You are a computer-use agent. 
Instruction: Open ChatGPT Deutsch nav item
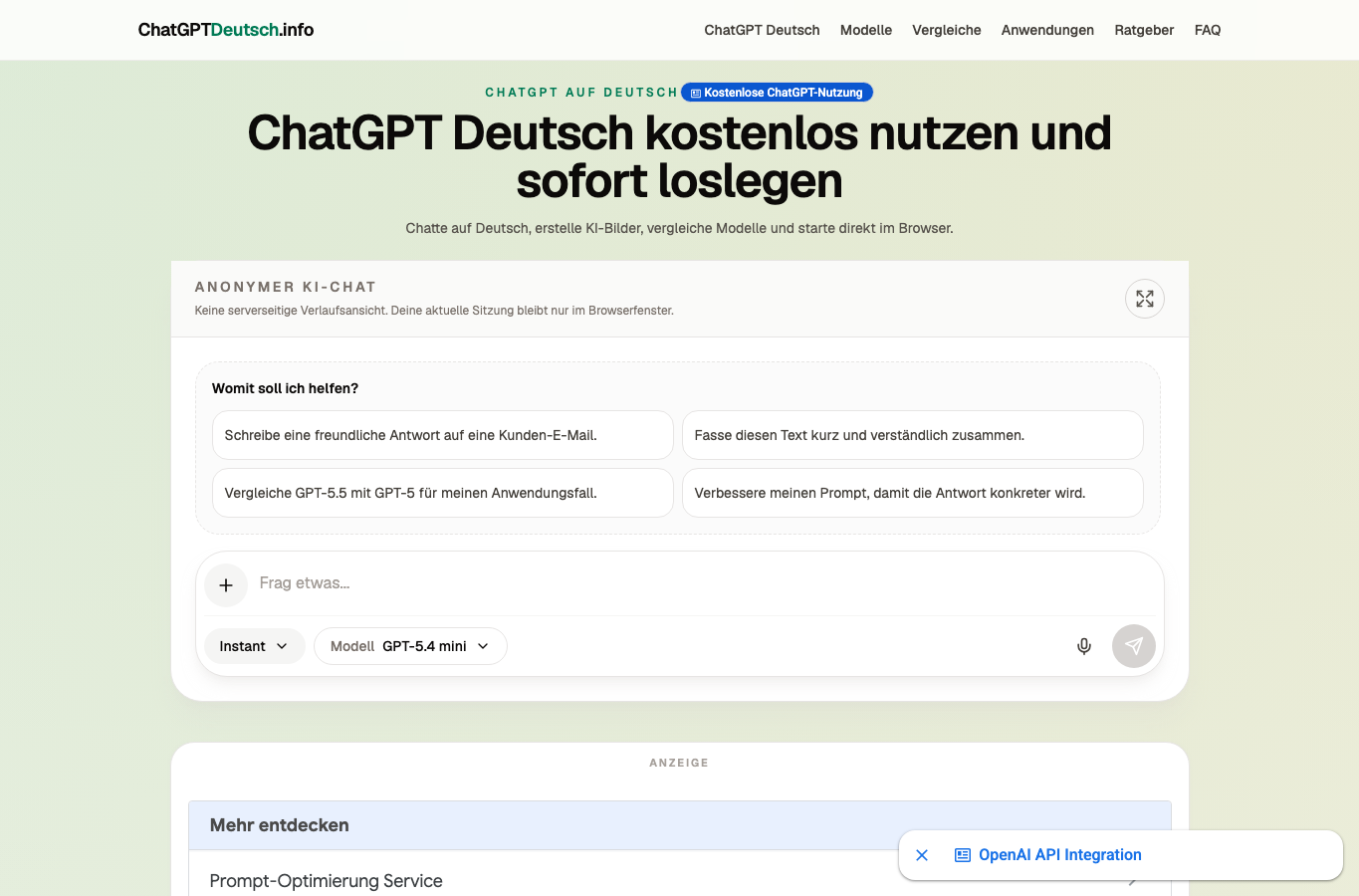pyautogui.click(x=762, y=30)
